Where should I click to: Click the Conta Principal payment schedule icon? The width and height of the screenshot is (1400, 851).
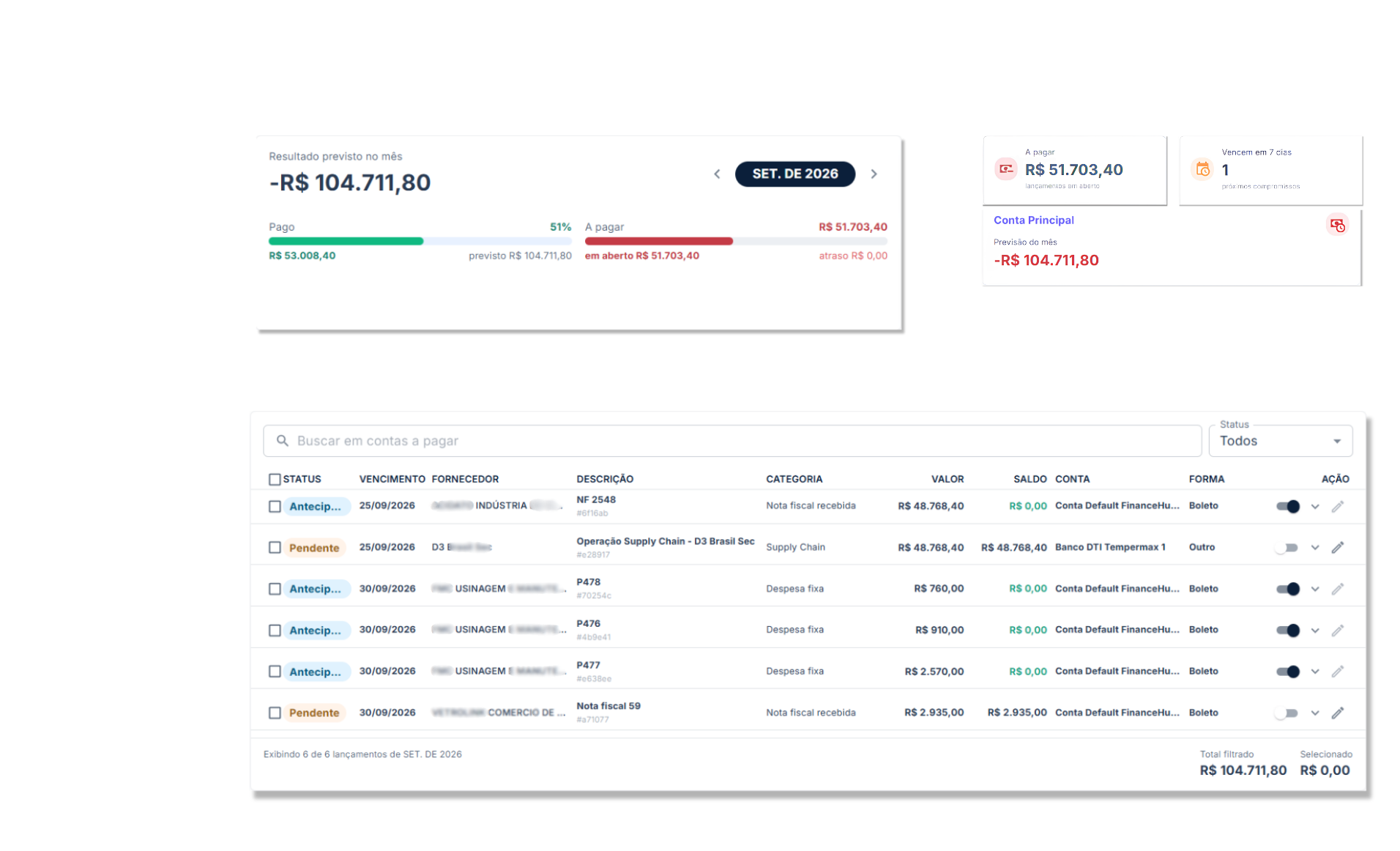coord(1337,225)
